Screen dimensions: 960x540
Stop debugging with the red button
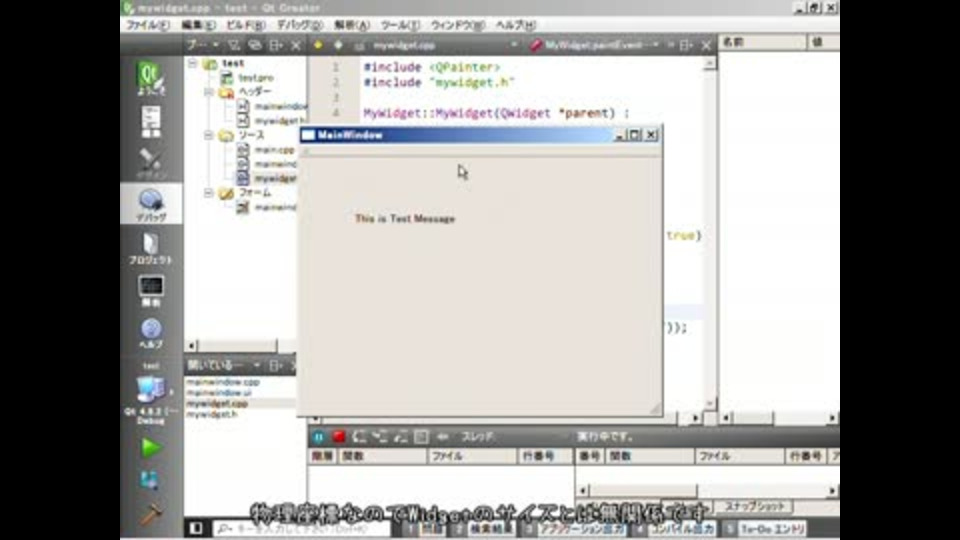pyautogui.click(x=339, y=437)
